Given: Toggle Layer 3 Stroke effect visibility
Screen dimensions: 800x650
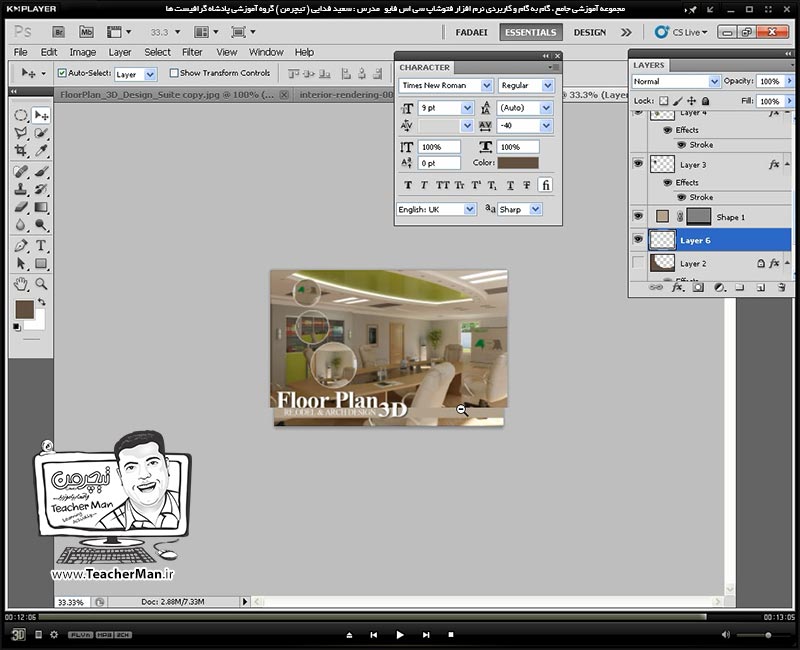Looking at the screenshot, I should coord(681,197).
